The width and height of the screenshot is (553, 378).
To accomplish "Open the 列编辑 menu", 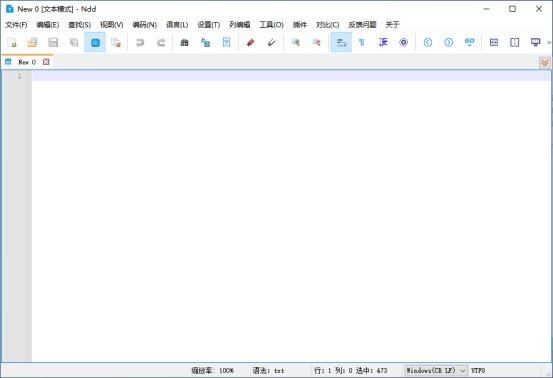I will click(239, 25).
